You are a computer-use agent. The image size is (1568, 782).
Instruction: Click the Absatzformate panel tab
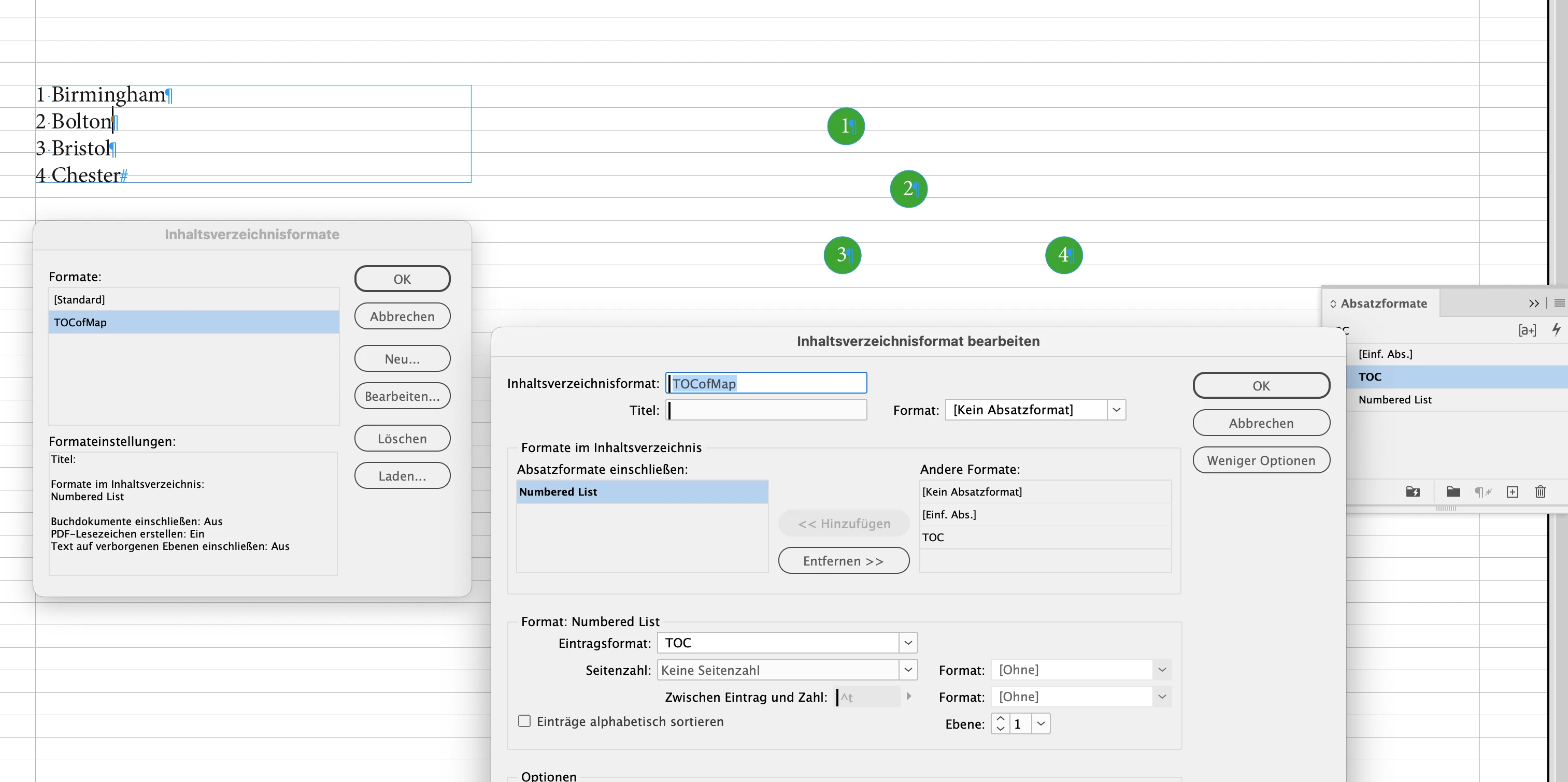(x=1383, y=303)
